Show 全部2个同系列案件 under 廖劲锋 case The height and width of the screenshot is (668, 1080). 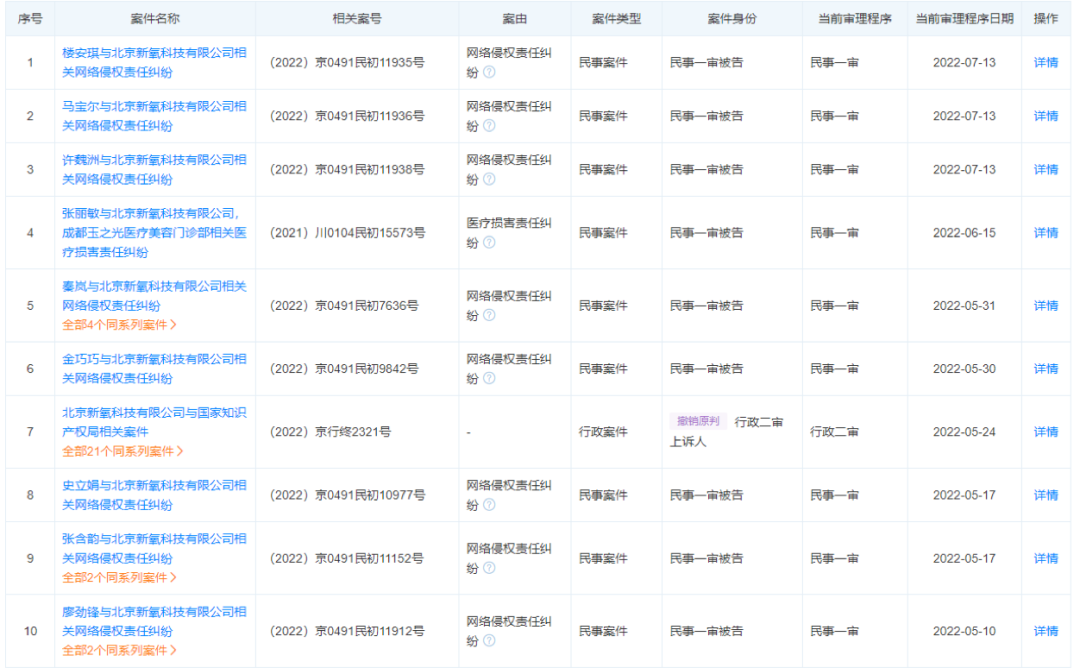pyautogui.click(x=119, y=651)
